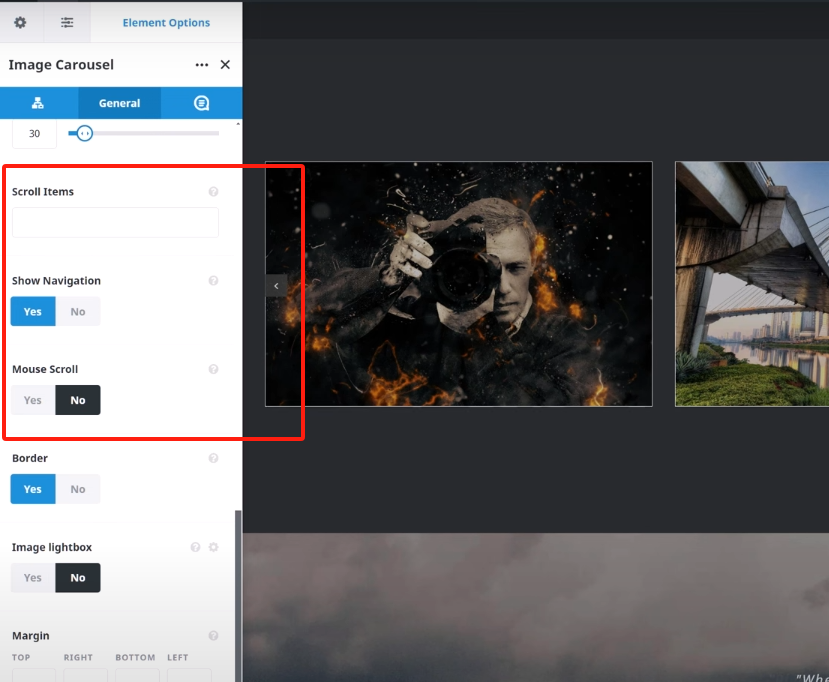Open the Image Carousel three-dot menu
The height and width of the screenshot is (682, 829).
(202, 65)
